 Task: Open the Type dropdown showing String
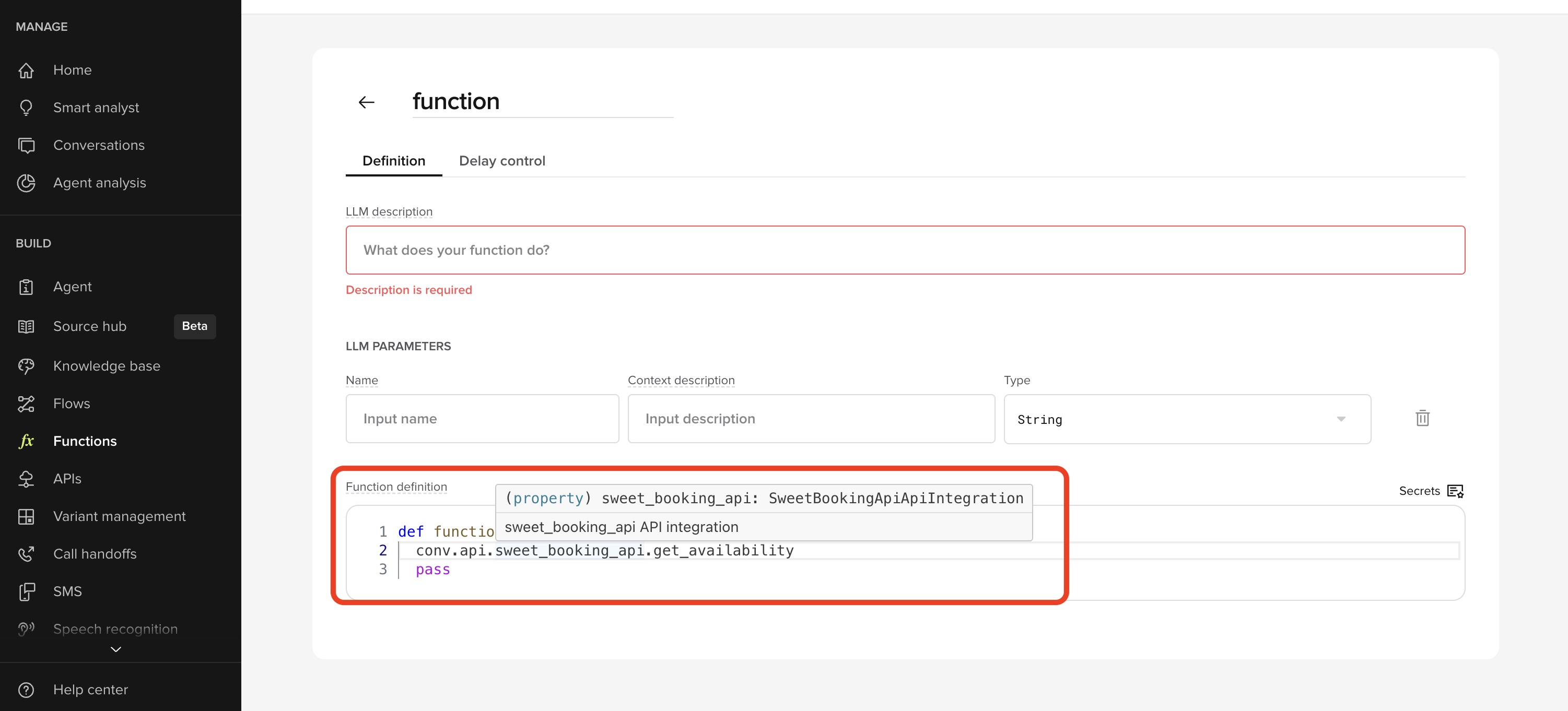tap(1186, 419)
